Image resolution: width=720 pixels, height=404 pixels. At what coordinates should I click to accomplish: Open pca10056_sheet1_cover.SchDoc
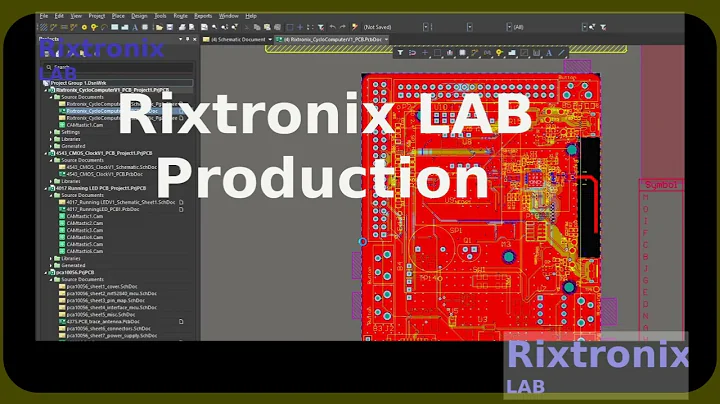tap(102, 286)
